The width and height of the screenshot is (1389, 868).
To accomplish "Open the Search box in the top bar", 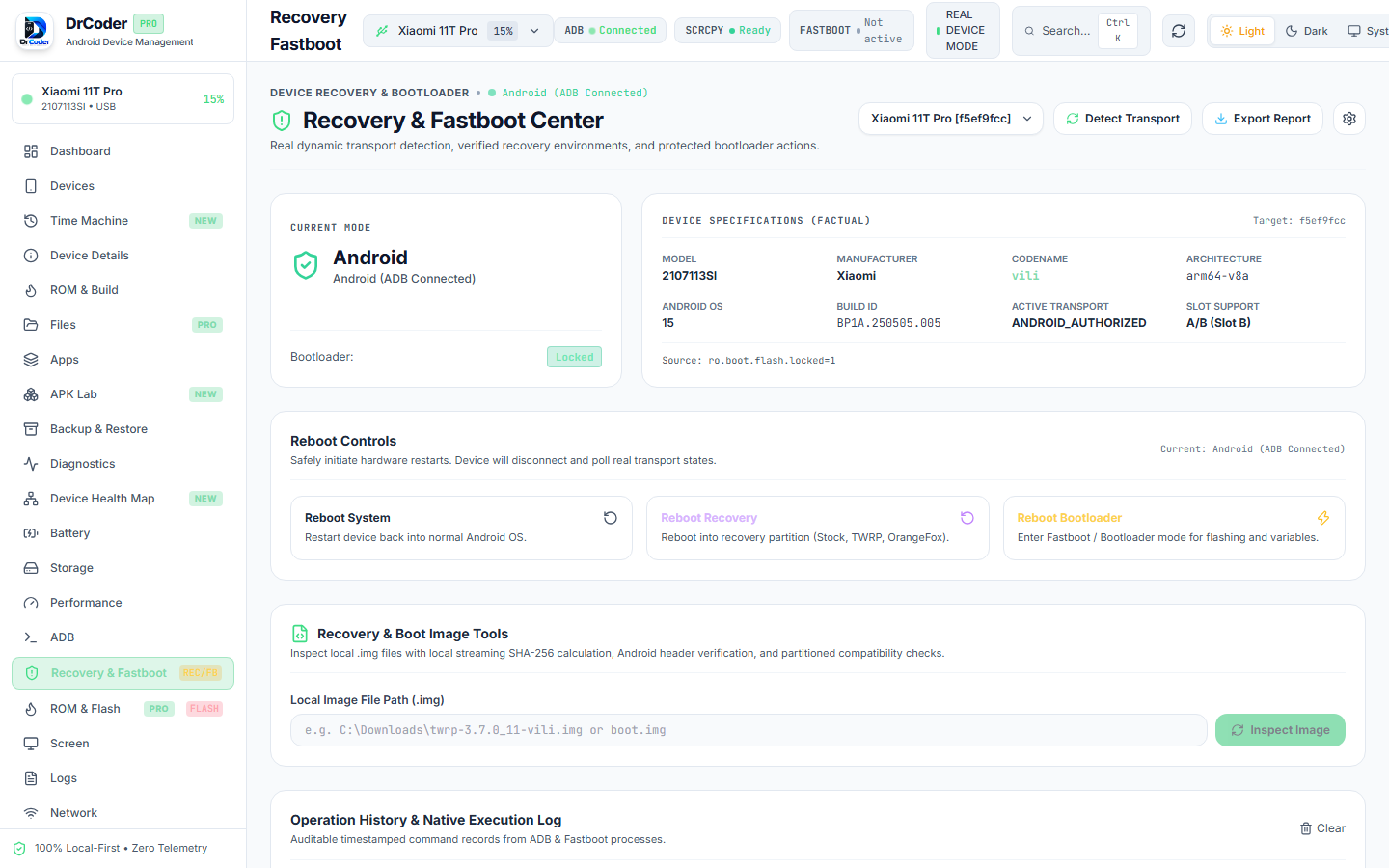I will (1081, 31).
